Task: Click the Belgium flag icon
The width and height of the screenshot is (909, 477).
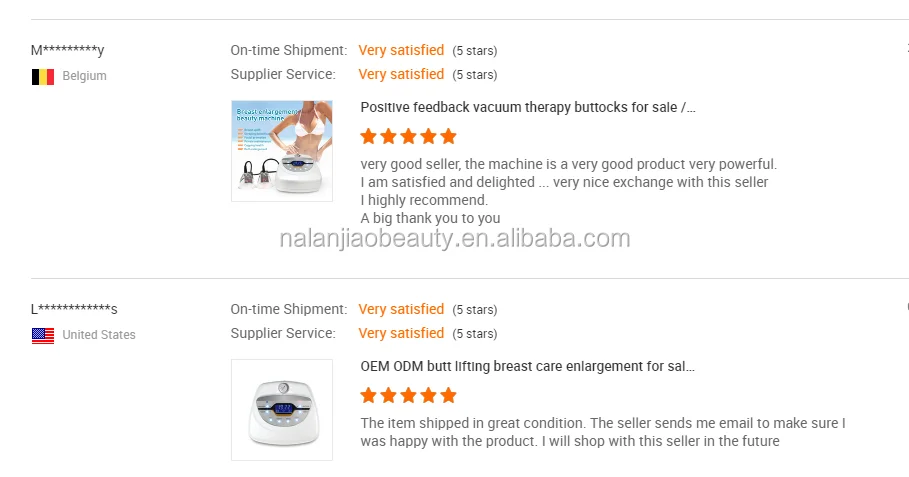Action: [42, 76]
